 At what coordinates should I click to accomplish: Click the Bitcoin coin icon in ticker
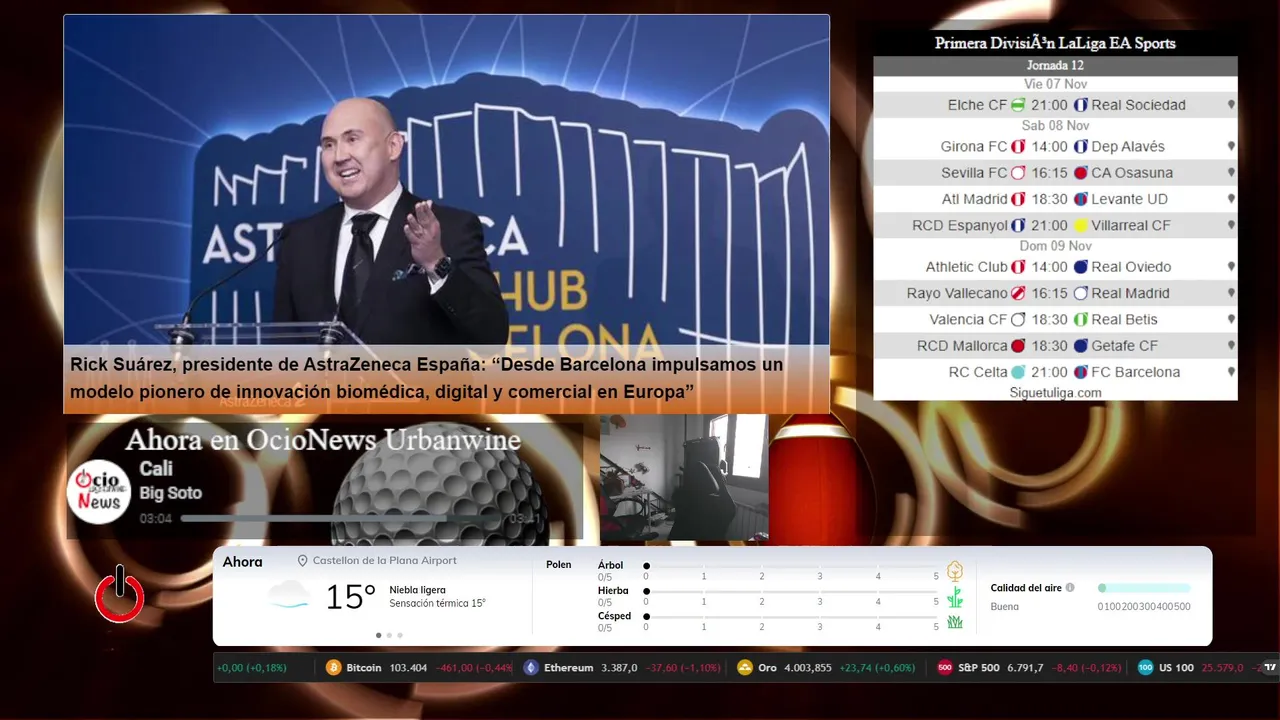click(x=334, y=667)
